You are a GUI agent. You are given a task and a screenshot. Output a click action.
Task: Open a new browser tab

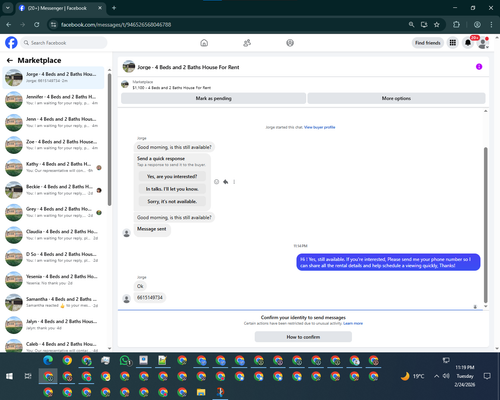coord(114,8)
